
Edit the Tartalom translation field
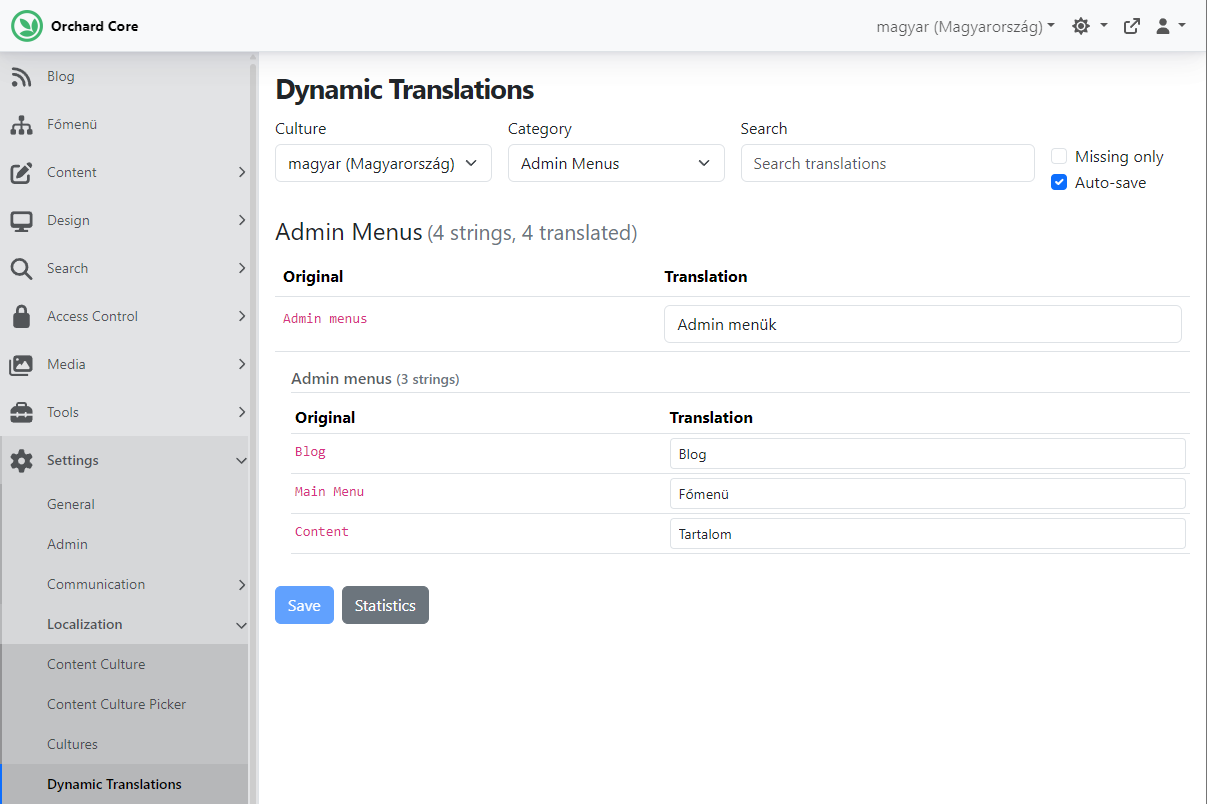click(x=927, y=534)
